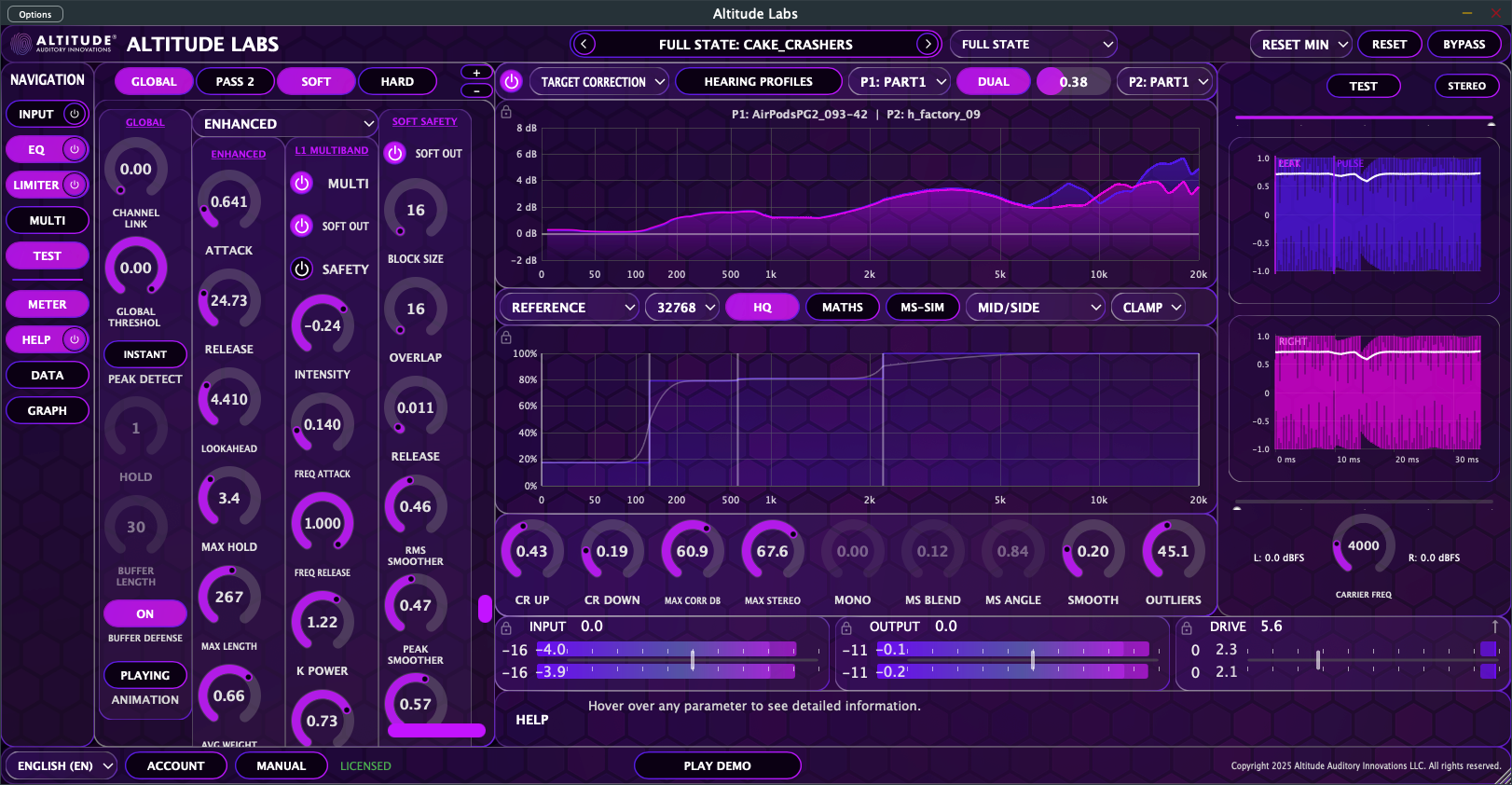
Task: Toggle the LIMITER power icon
Action: pyautogui.click(x=75, y=185)
